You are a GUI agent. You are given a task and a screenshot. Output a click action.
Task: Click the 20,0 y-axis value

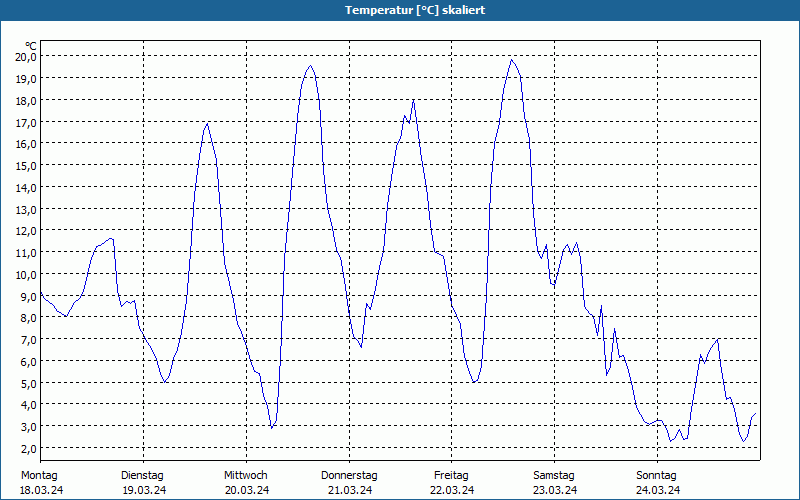coord(26,57)
